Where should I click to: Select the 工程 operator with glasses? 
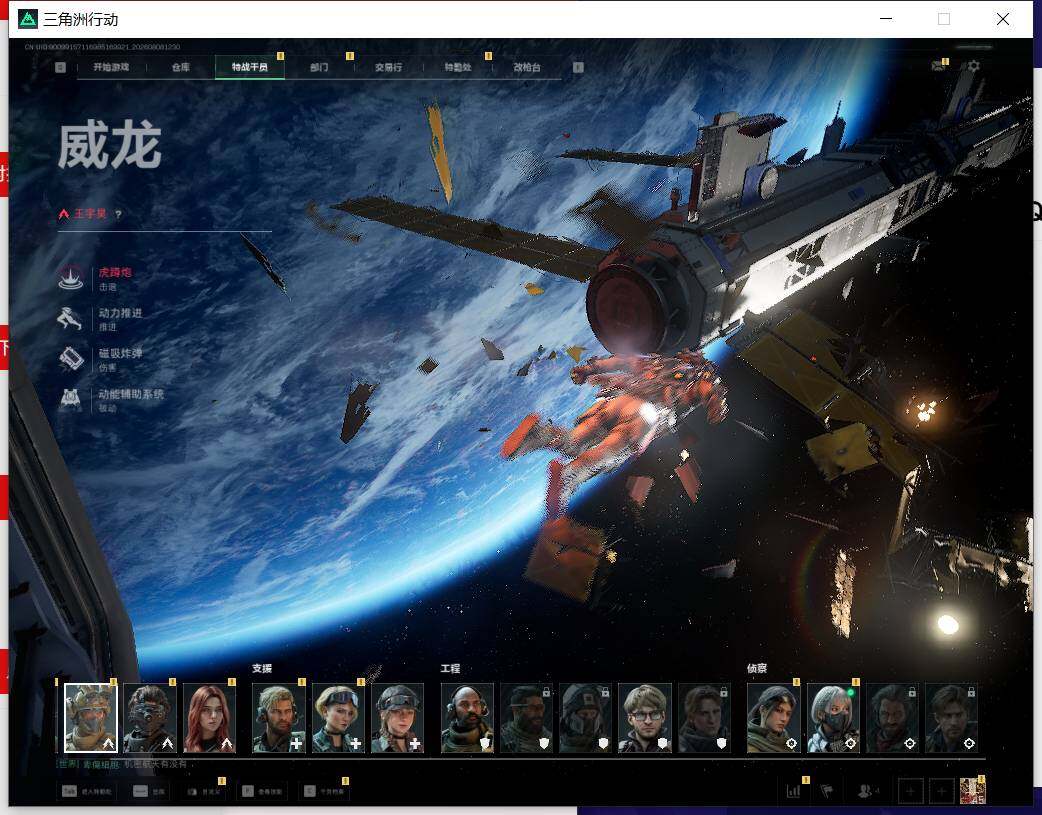pos(645,718)
